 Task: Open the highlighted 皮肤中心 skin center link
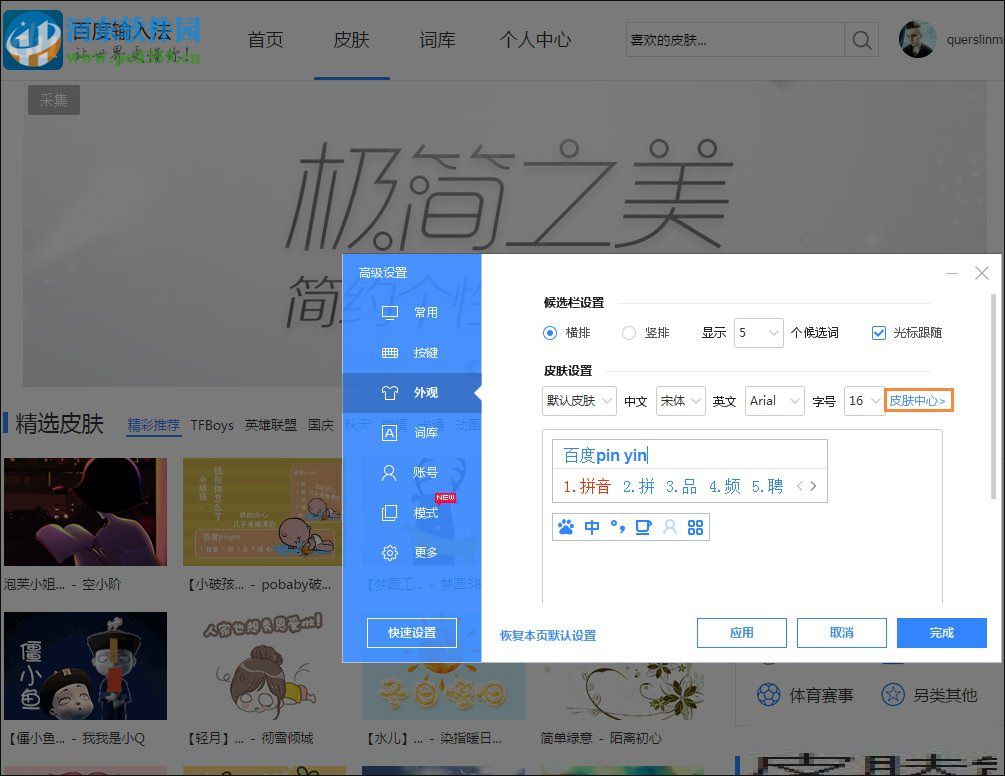tap(918, 400)
